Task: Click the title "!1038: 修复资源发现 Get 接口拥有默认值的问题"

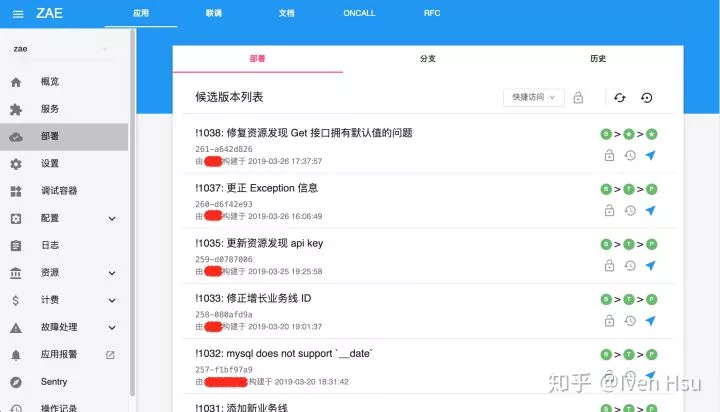Action: (304, 133)
